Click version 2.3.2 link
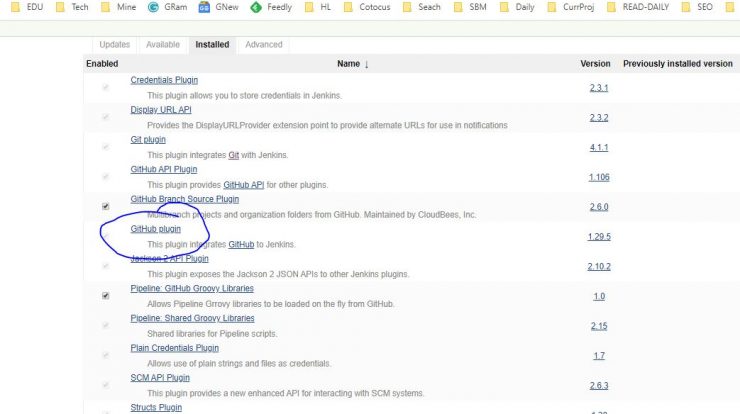 click(599, 118)
